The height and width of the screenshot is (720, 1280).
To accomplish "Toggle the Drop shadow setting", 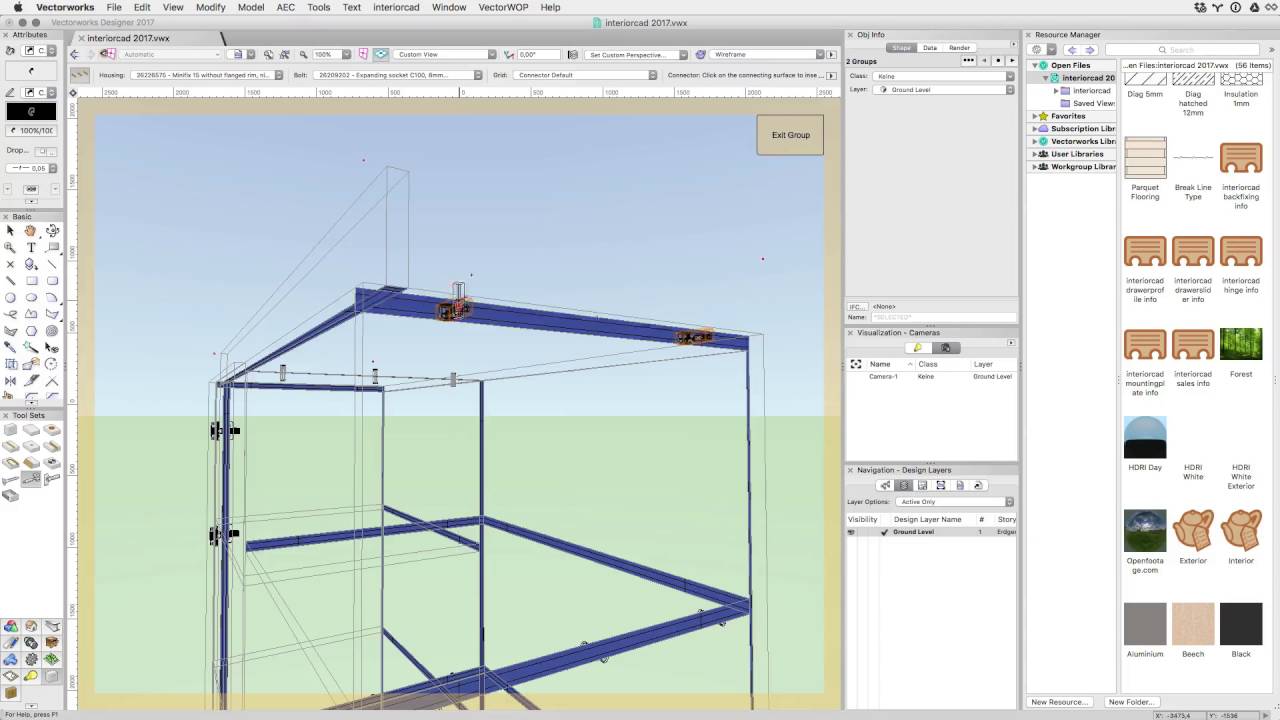I will click(46, 151).
